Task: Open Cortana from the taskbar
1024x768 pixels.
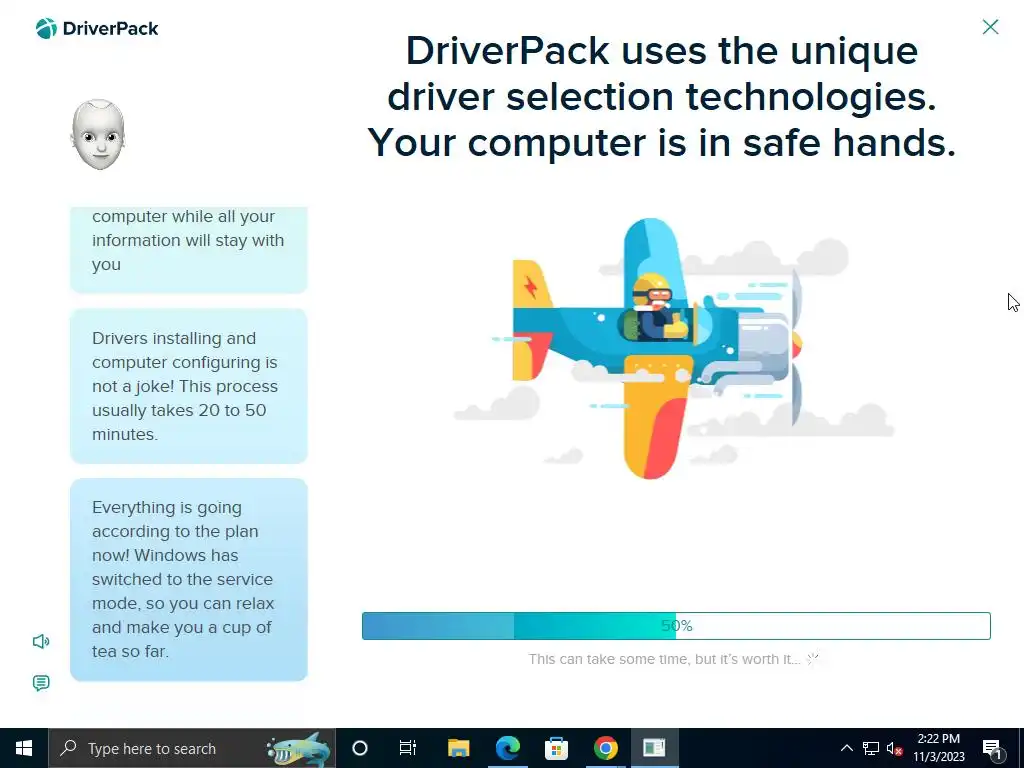Action: (x=360, y=748)
